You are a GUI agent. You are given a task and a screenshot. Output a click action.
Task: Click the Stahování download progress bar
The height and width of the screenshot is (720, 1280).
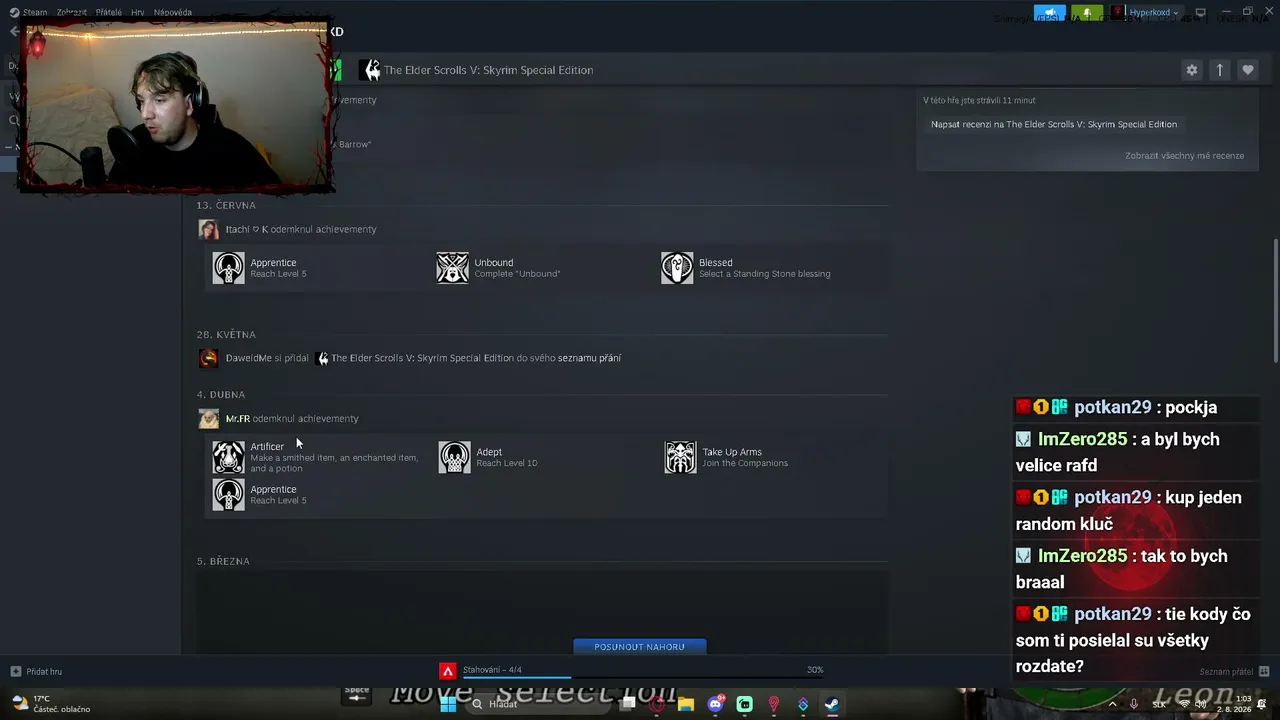[x=641, y=677]
